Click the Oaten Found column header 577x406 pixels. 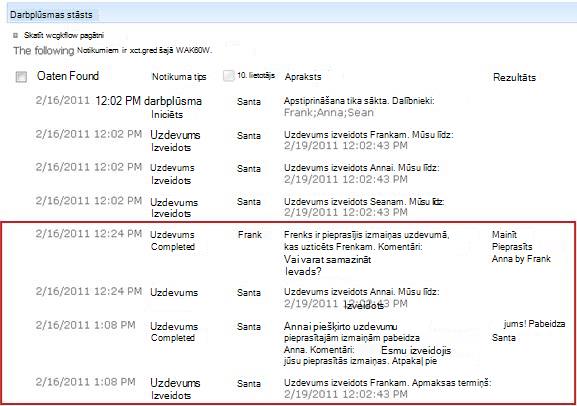68,76
